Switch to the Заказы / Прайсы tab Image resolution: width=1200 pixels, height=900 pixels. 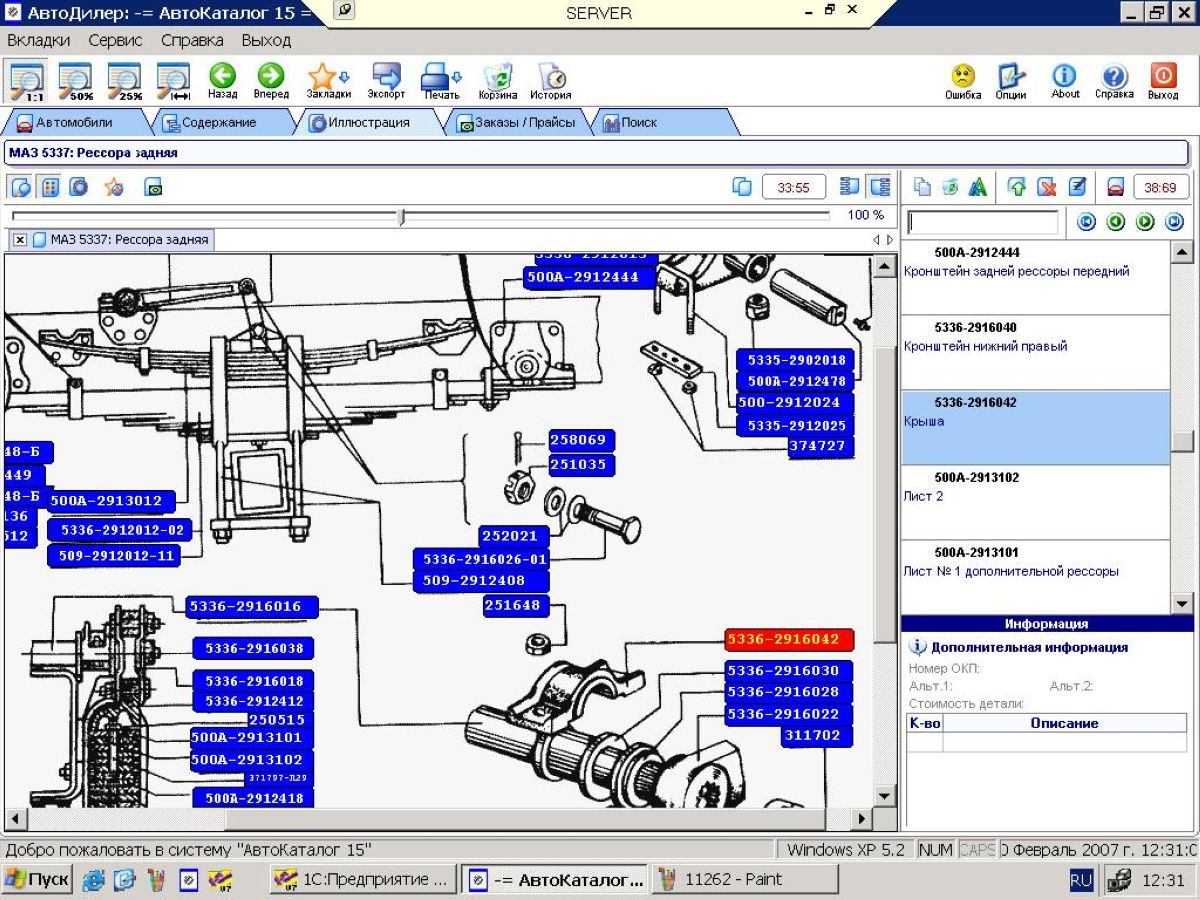516,123
